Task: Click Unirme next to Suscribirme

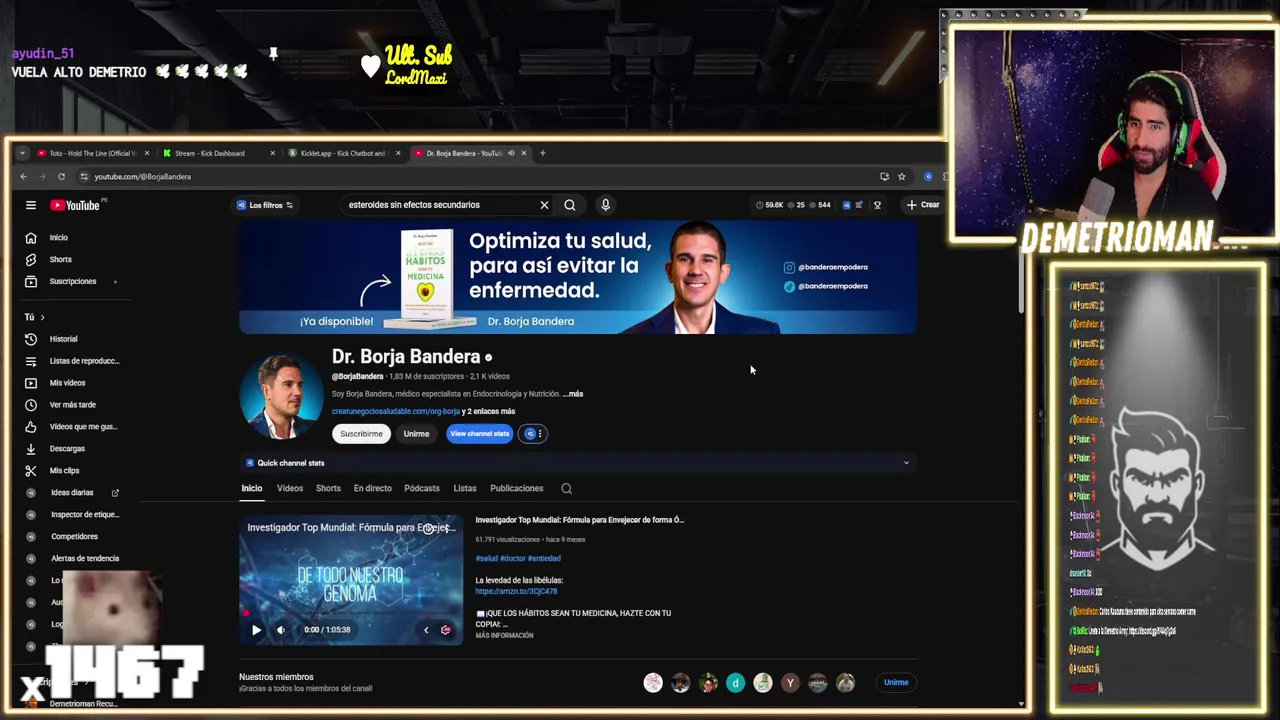Action: [416, 434]
